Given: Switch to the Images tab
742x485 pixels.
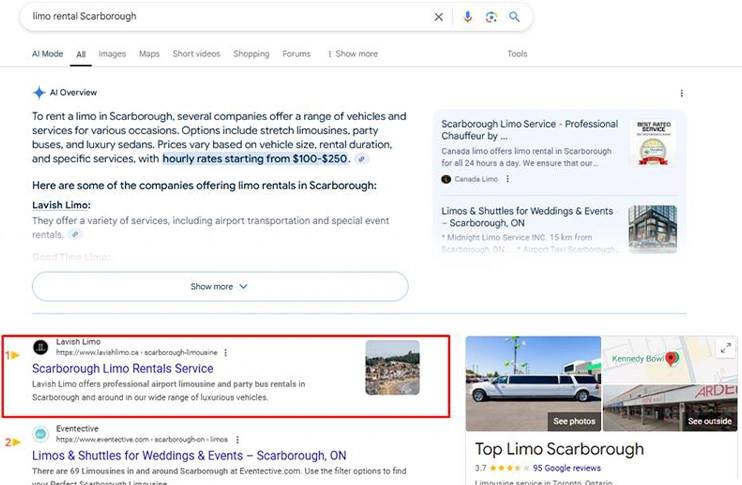Looking at the screenshot, I should pos(112,54).
